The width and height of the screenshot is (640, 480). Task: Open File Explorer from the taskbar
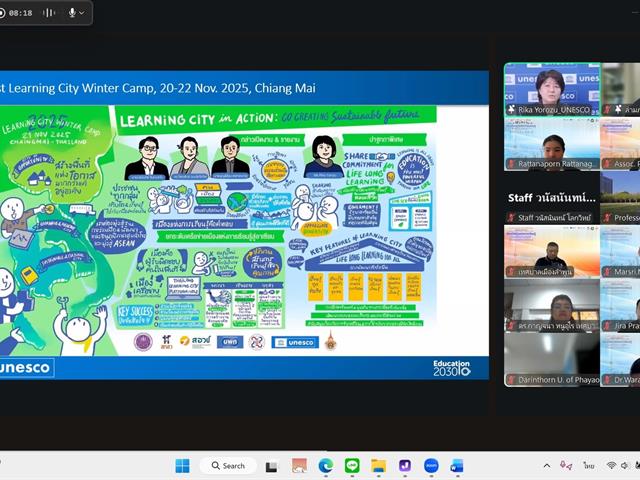(x=378, y=466)
